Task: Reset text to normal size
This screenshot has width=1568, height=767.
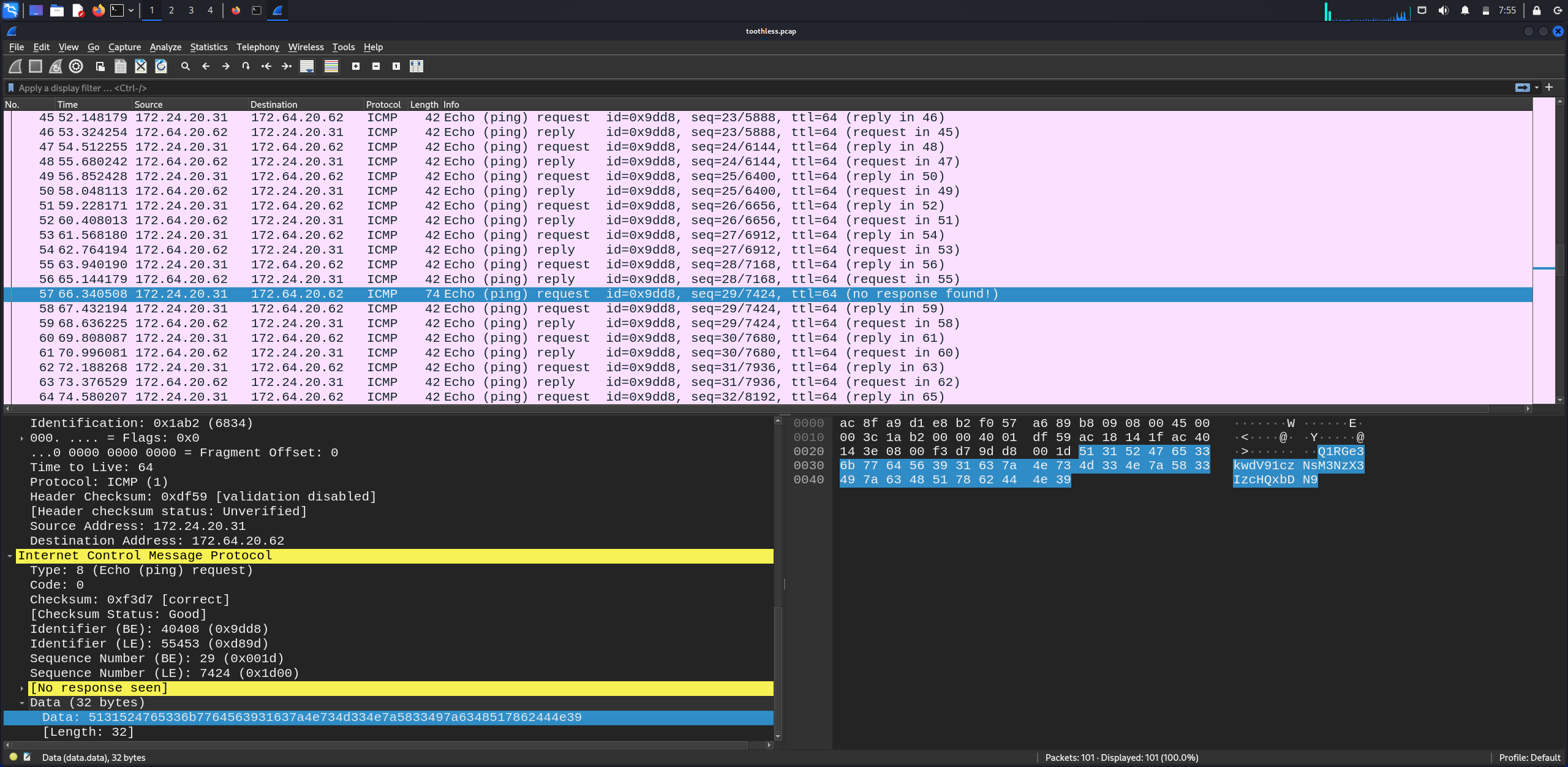Action: (396, 66)
